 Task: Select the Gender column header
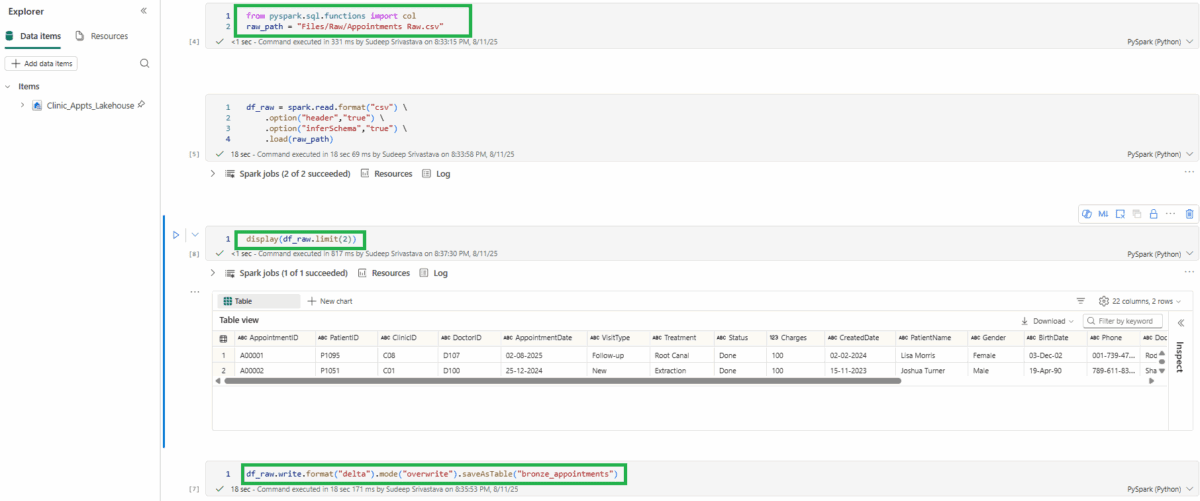tap(994, 338)
